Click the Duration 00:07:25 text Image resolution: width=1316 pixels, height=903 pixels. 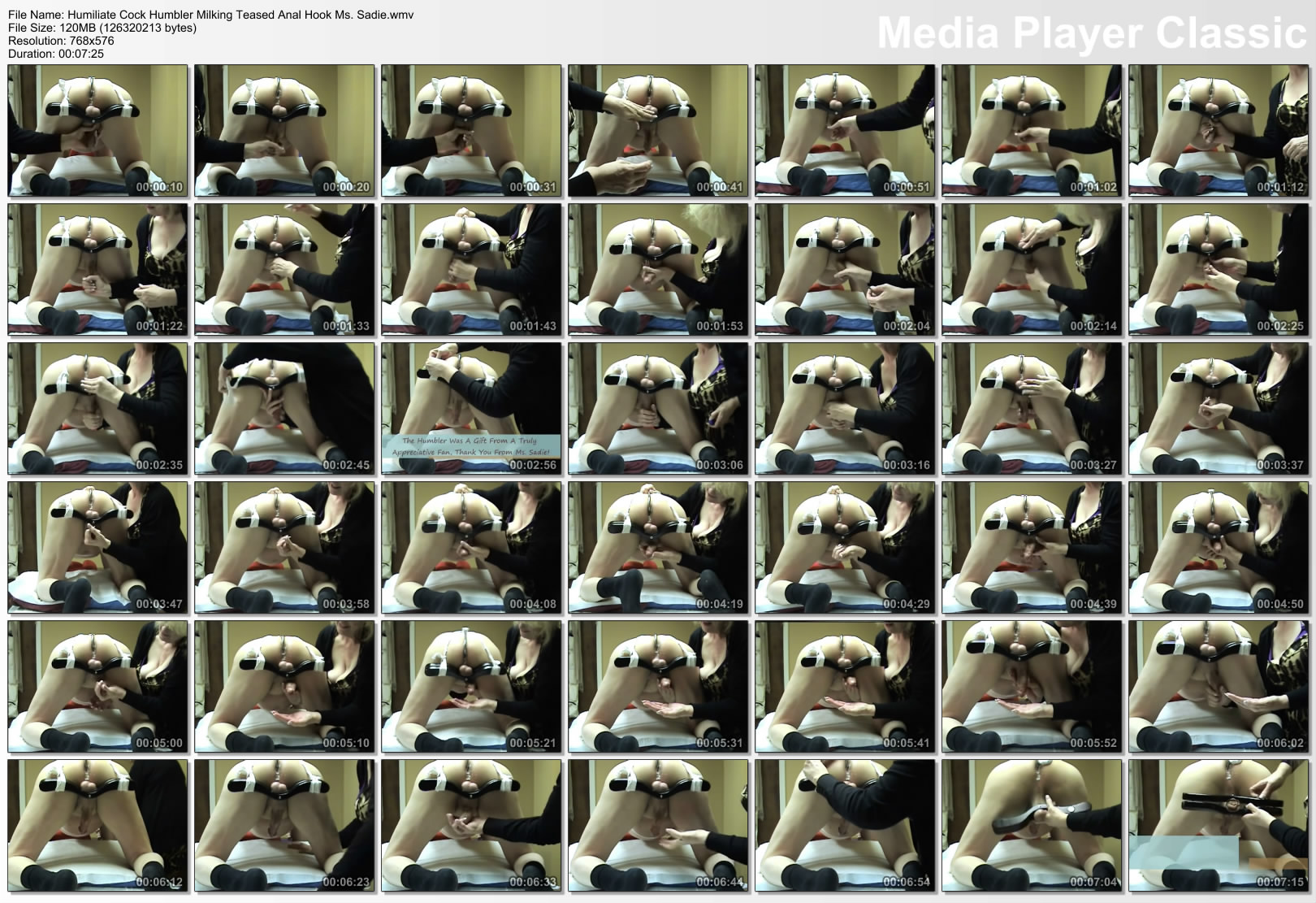click(56, 54)
